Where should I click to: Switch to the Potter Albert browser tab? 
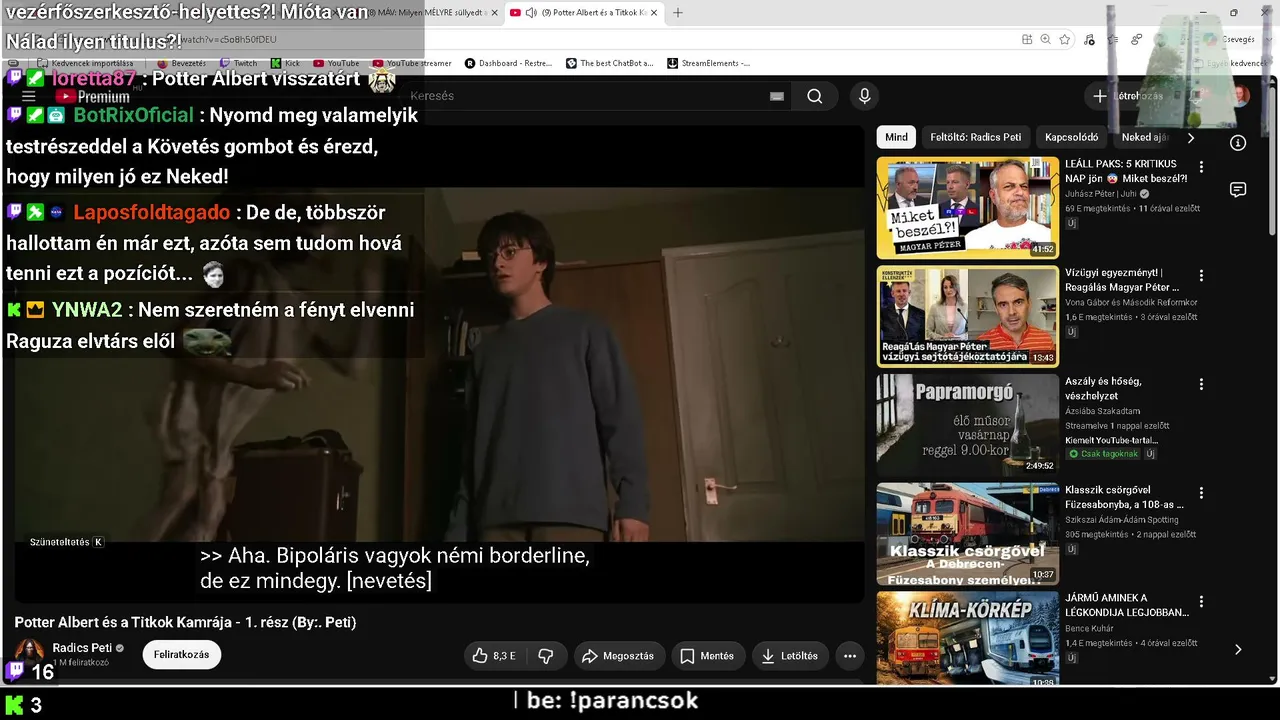pos(583,13)
